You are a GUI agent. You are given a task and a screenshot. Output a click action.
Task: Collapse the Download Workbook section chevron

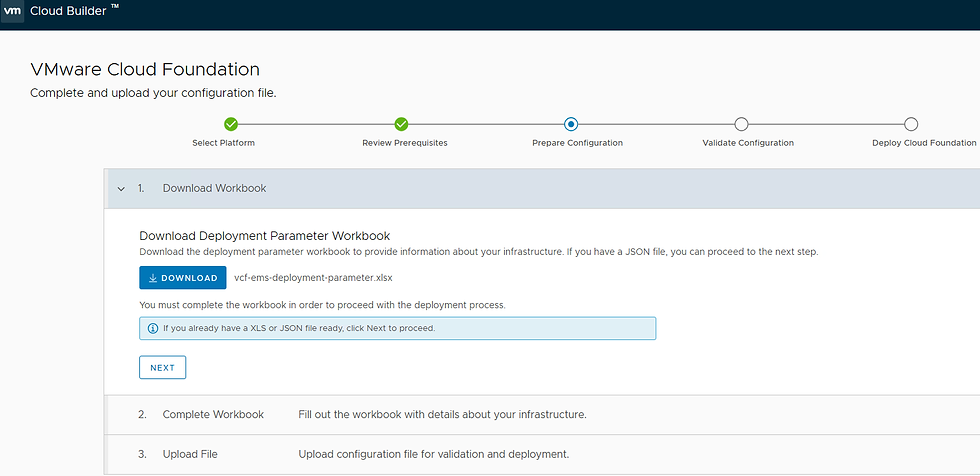point(121,188)
